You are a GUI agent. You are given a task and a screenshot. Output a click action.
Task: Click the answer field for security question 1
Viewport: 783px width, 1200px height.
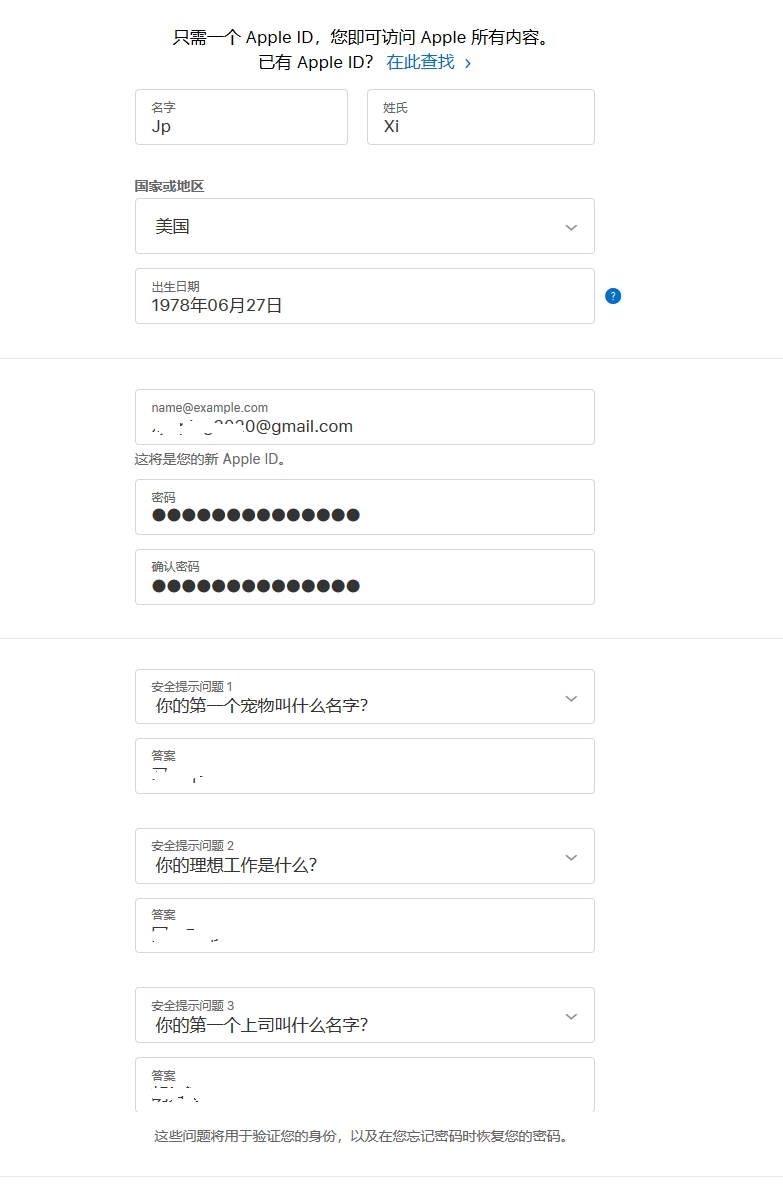[365, 766]
